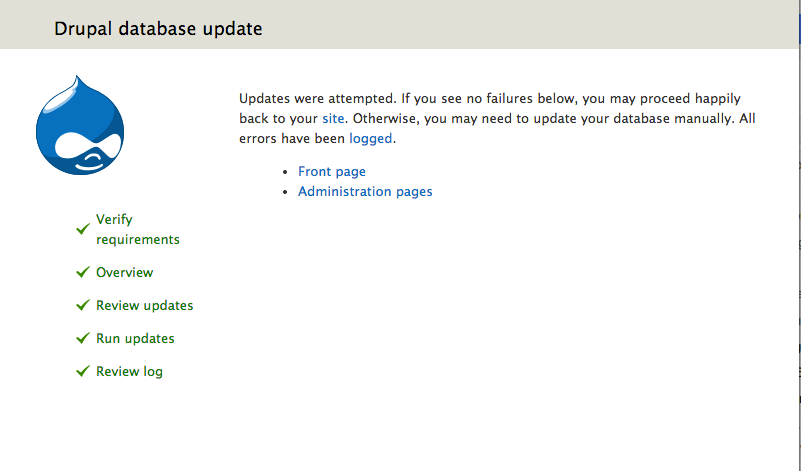Image resolution: width=801 pixels, height=471 pixels.
Task: Click the 'Review updates' step text
Action: point(145,305)
